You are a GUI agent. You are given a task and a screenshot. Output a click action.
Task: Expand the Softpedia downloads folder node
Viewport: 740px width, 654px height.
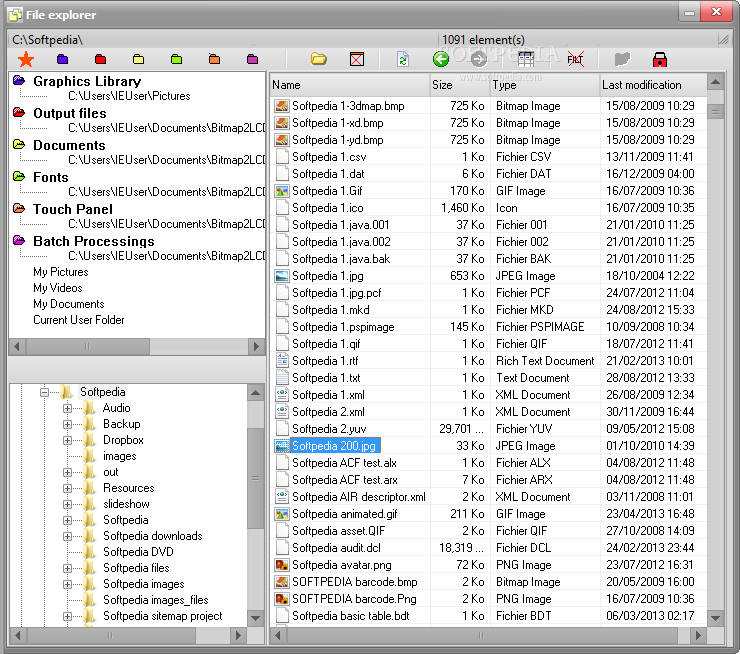[67, 537]
